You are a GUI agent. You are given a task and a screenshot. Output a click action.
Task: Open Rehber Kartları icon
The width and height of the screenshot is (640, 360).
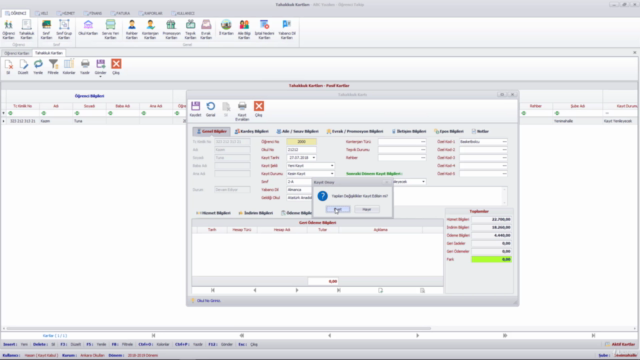coord(131,30)
